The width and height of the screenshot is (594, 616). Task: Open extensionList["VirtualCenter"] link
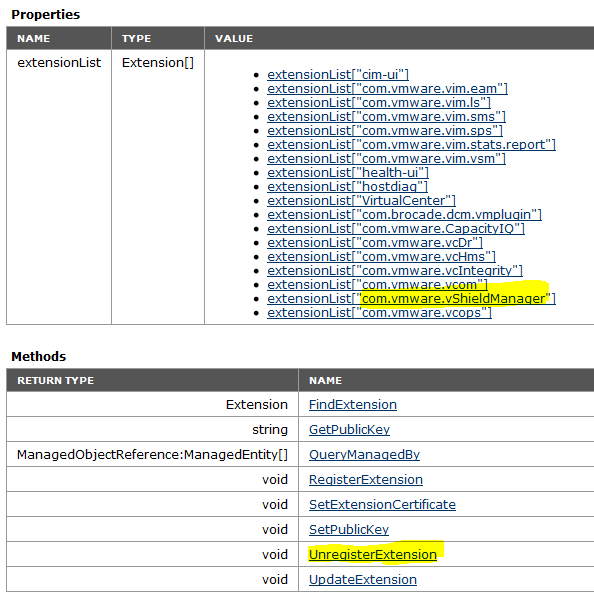pyautogui.click(x=361, y=201)
